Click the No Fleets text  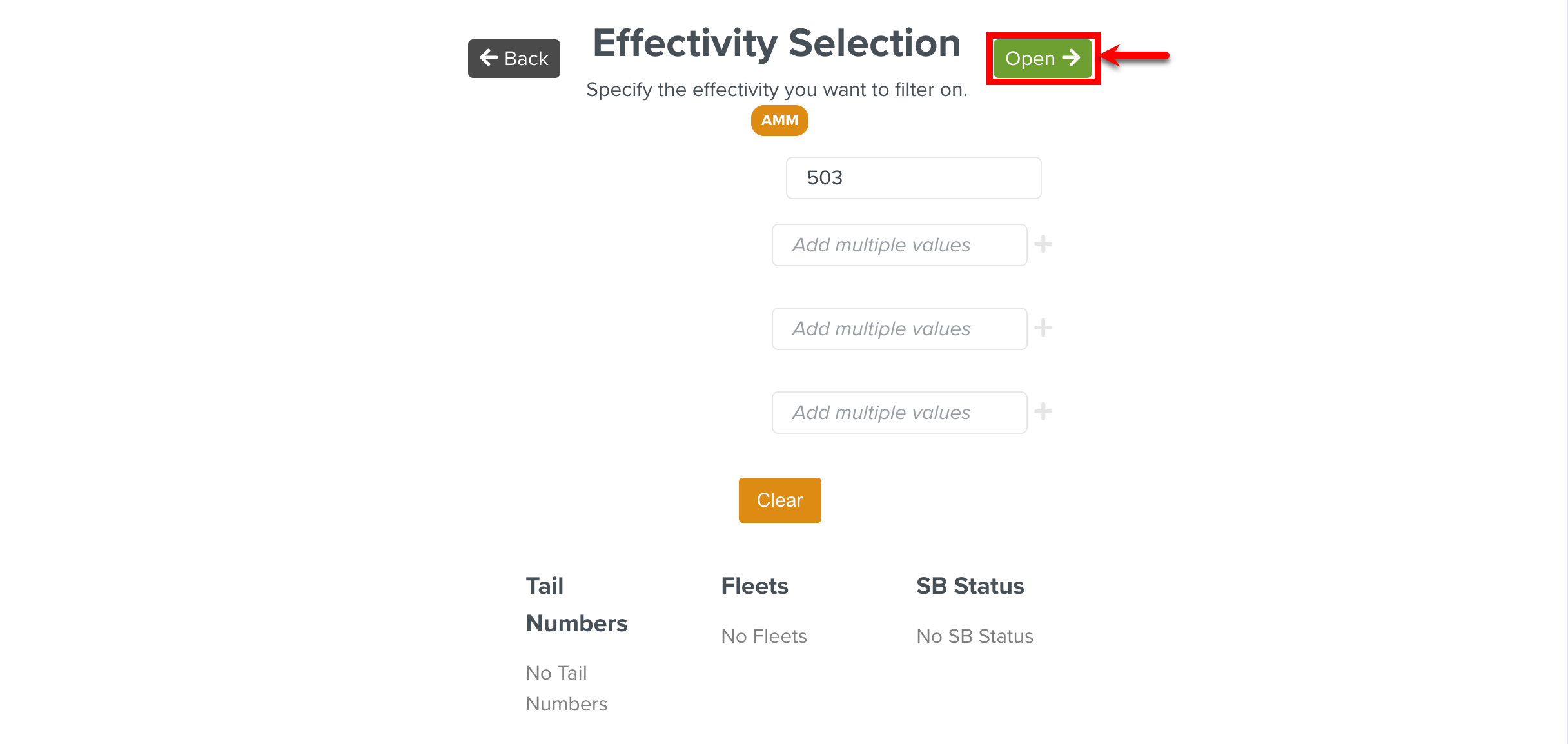pos(764,636)
